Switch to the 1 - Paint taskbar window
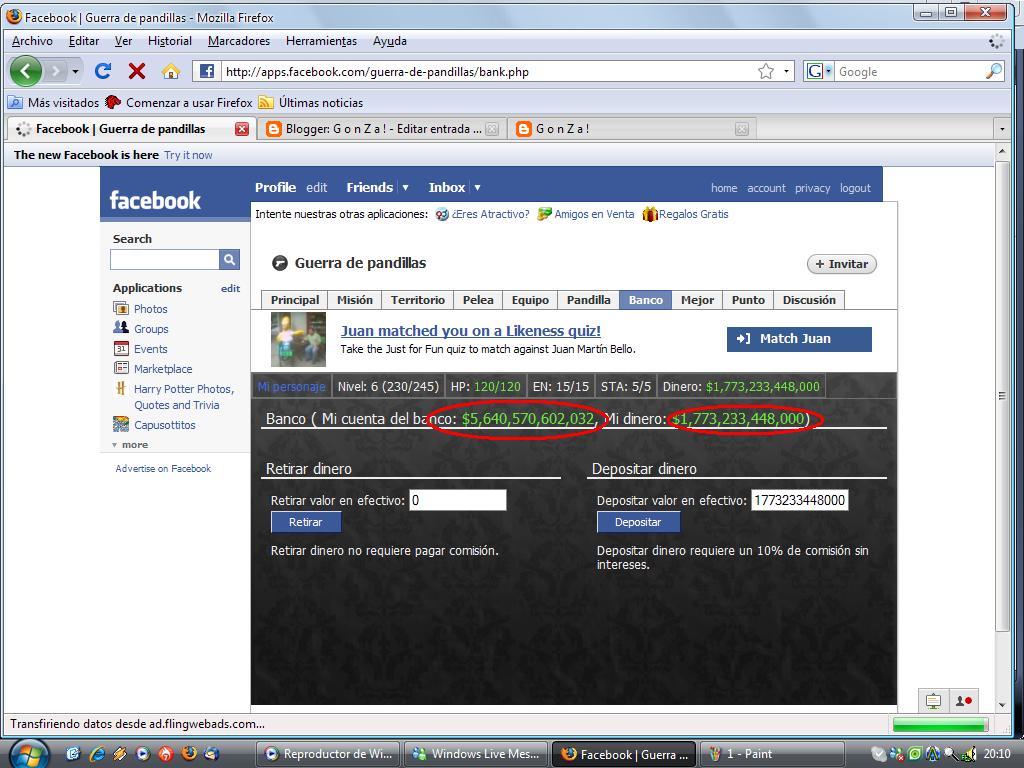 (771, 754)
